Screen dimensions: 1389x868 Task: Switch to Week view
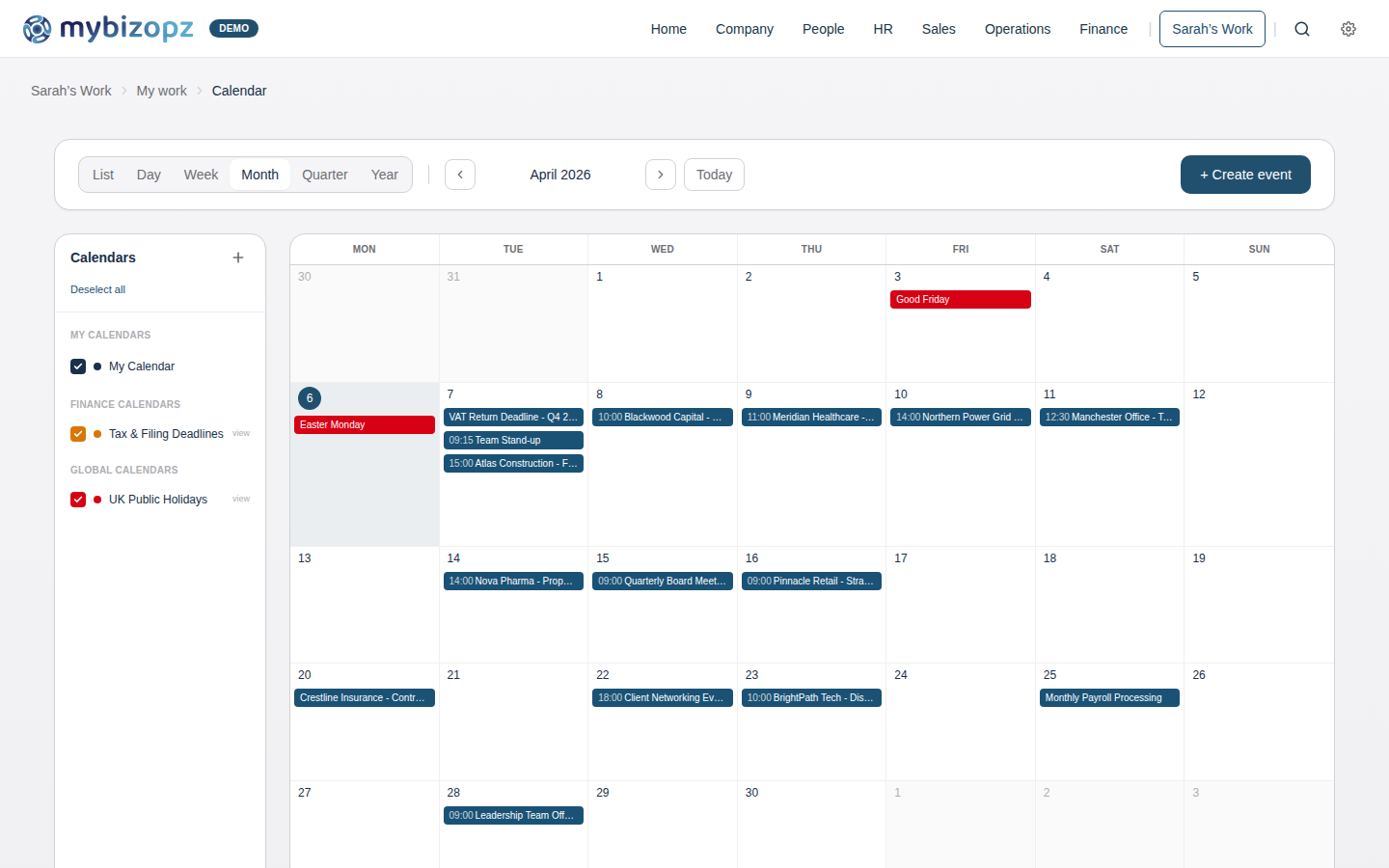201,175
